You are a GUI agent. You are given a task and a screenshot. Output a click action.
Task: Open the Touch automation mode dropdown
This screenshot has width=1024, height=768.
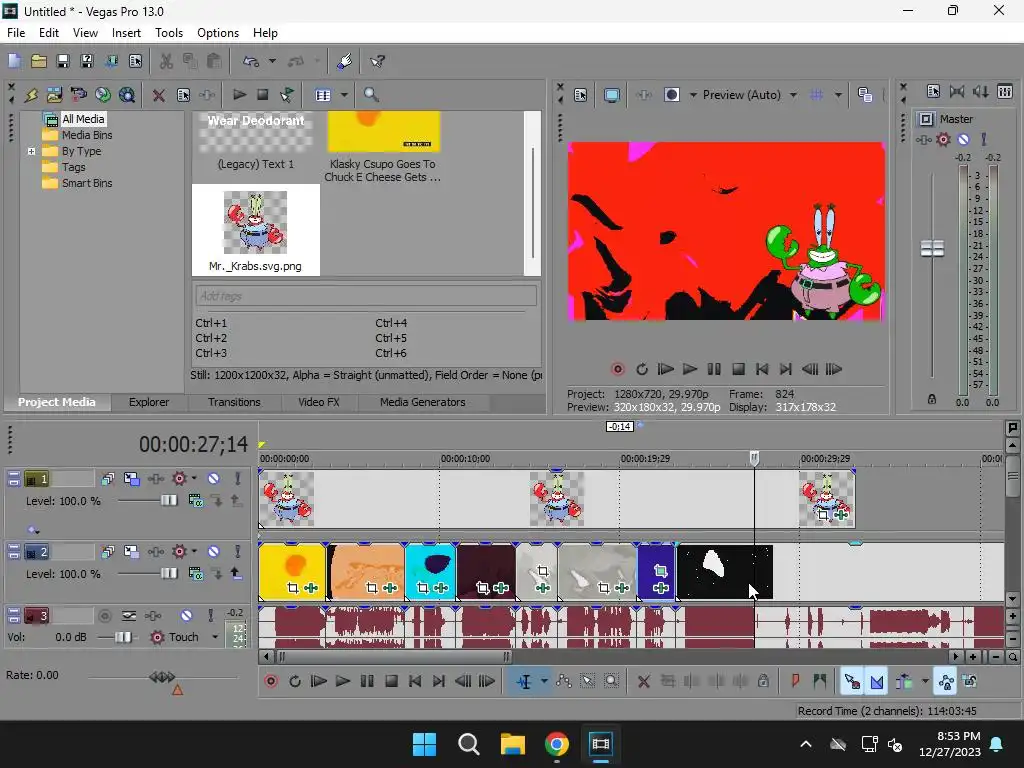215,637
